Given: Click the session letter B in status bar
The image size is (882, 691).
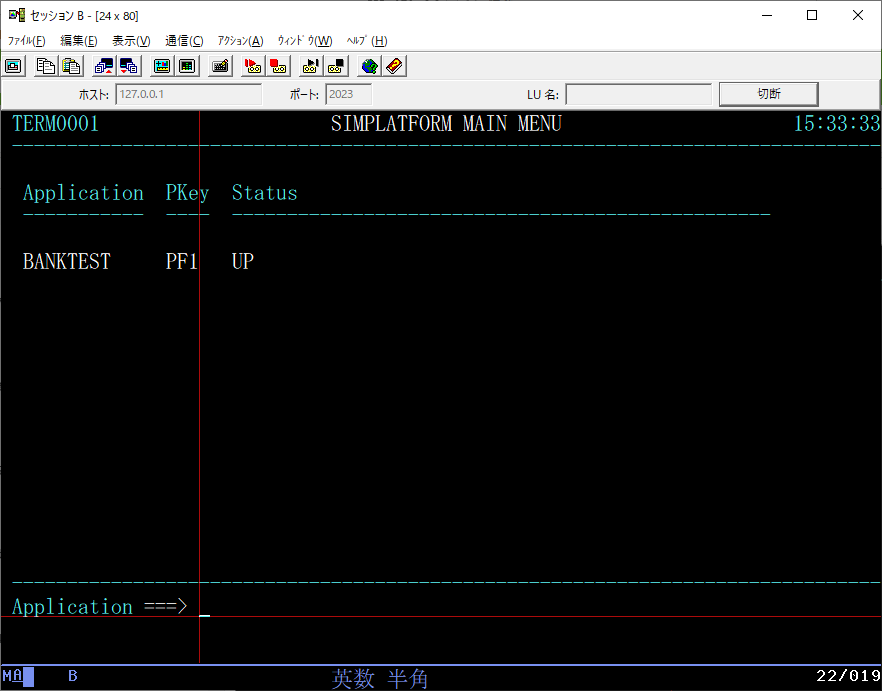Looking at the screenshot, I should 73,675.
